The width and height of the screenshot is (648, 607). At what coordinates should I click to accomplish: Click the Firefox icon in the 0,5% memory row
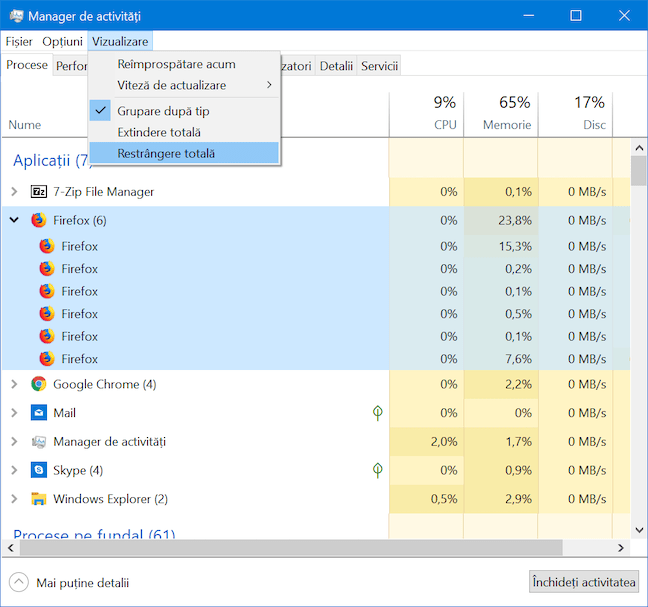coord(47,314)
